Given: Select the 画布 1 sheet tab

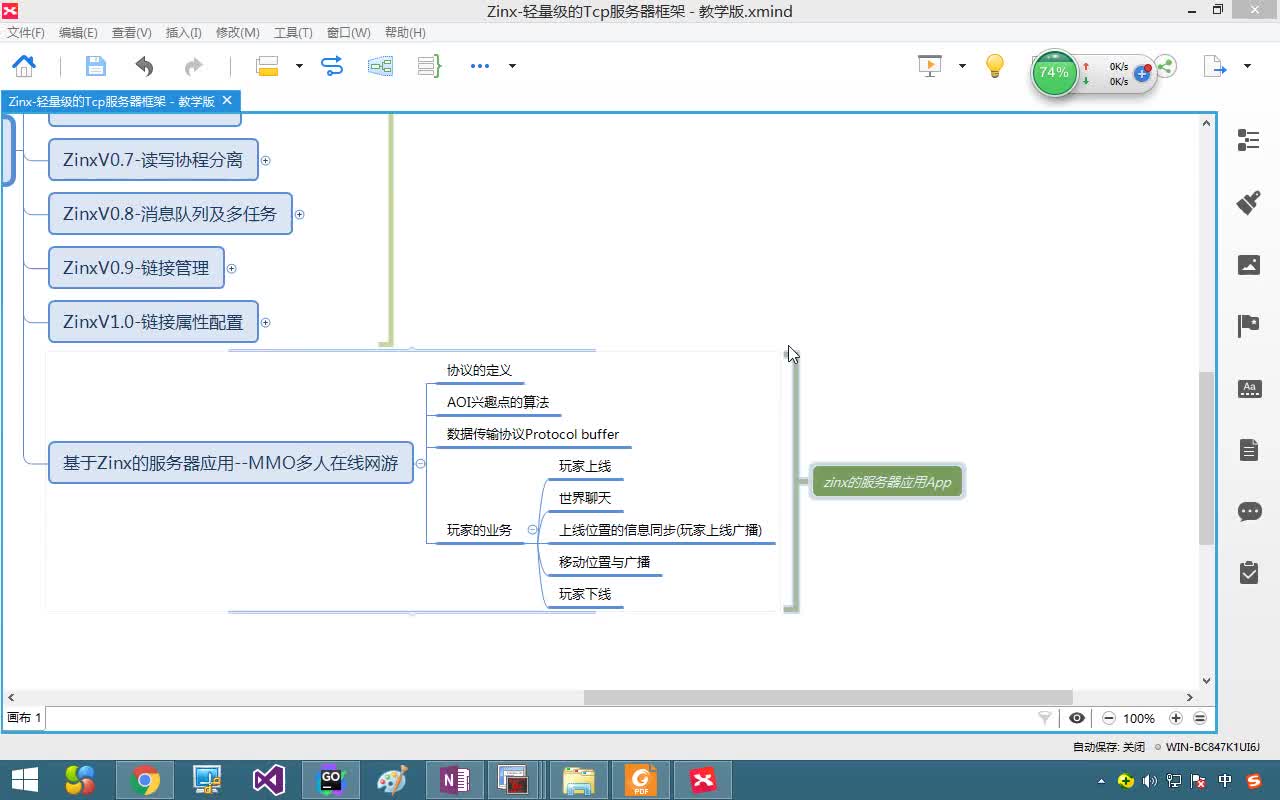Looking at the screenshot, I should [25, 718].
